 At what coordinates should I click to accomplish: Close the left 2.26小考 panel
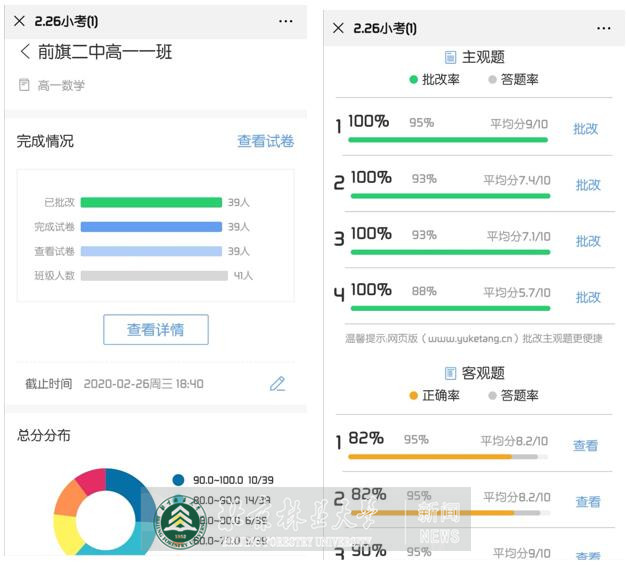click(19, 20)
